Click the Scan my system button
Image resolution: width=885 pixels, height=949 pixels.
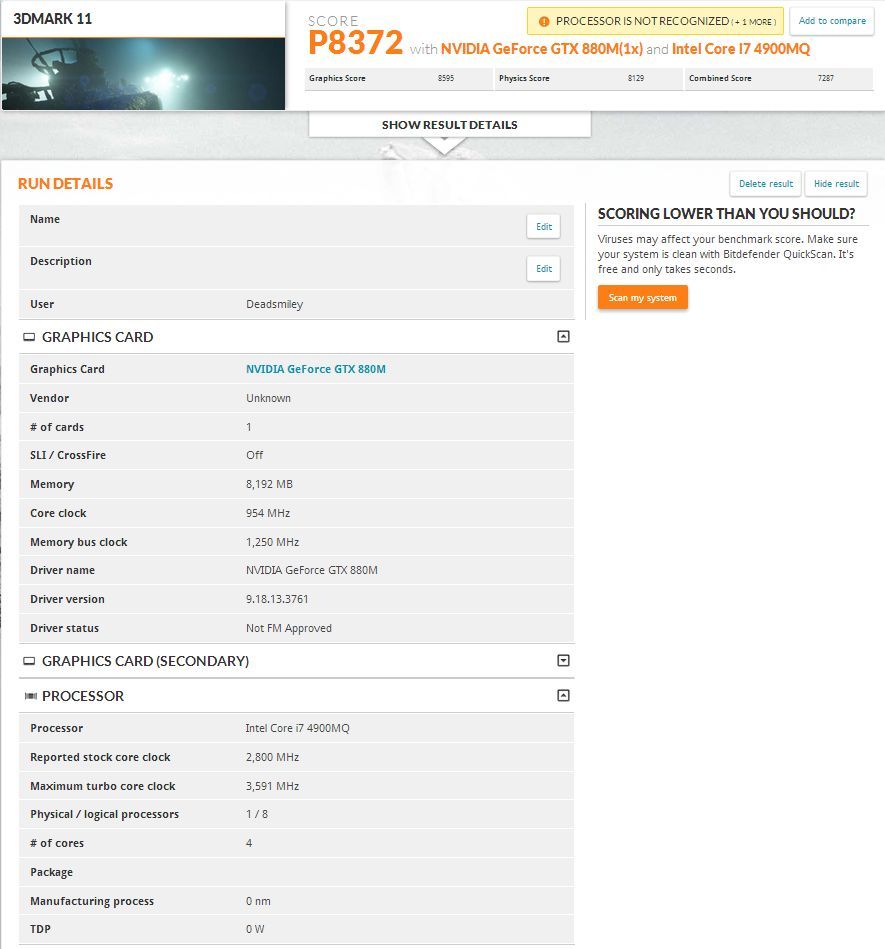642,298
